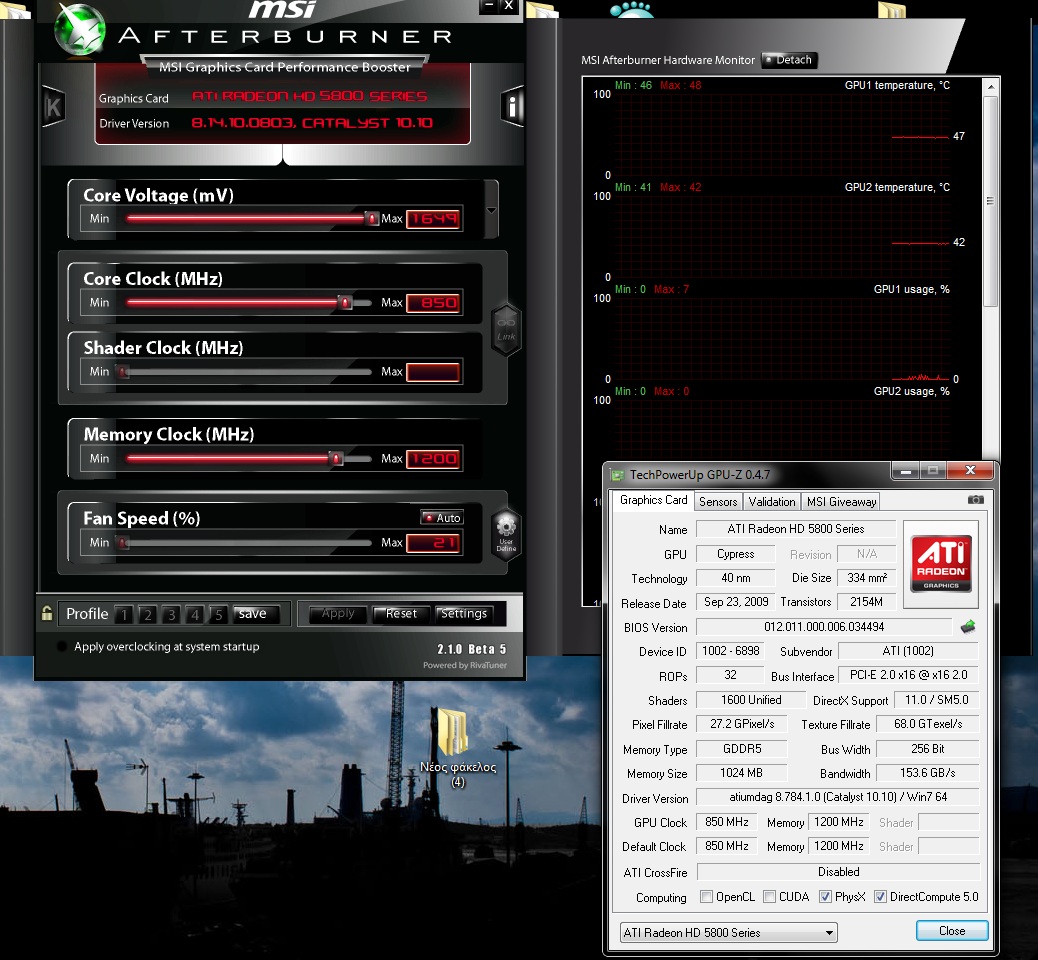Check the OpenCL checkbox
Screen dimensions: 1038x960
(x=706, y=896)
